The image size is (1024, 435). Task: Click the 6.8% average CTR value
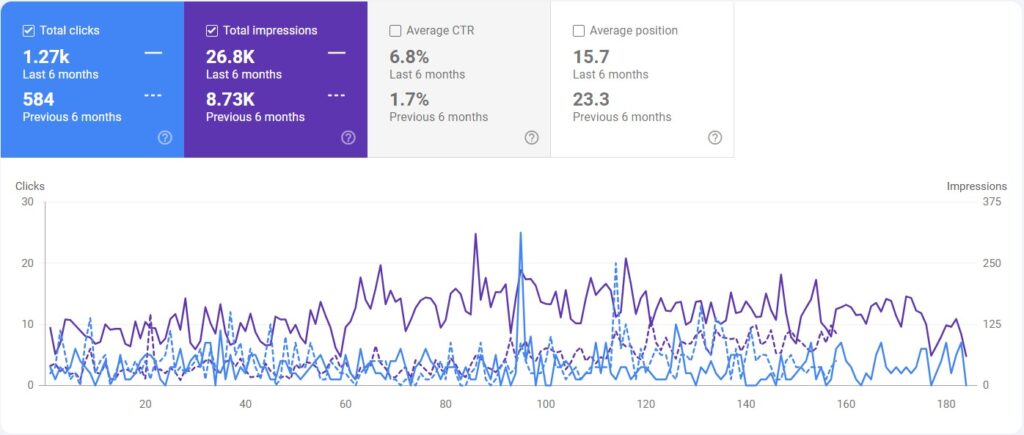(x=409, y=57)
